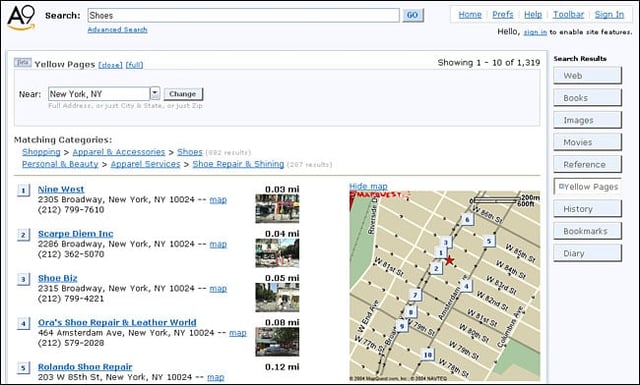Open the History tab

tap(587, 209)
